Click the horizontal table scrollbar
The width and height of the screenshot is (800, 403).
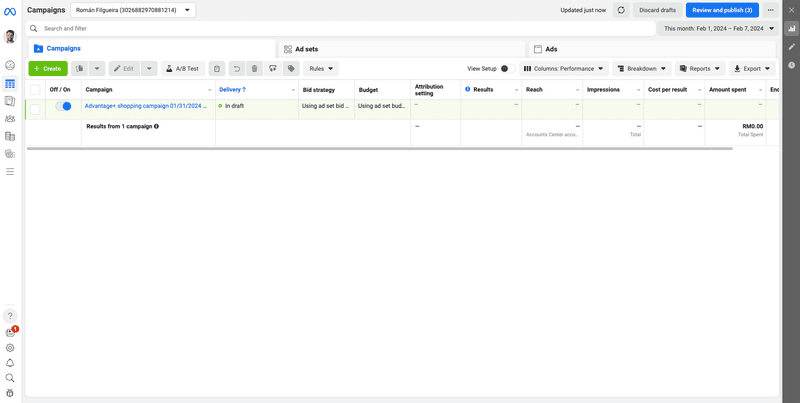point(380,148)
